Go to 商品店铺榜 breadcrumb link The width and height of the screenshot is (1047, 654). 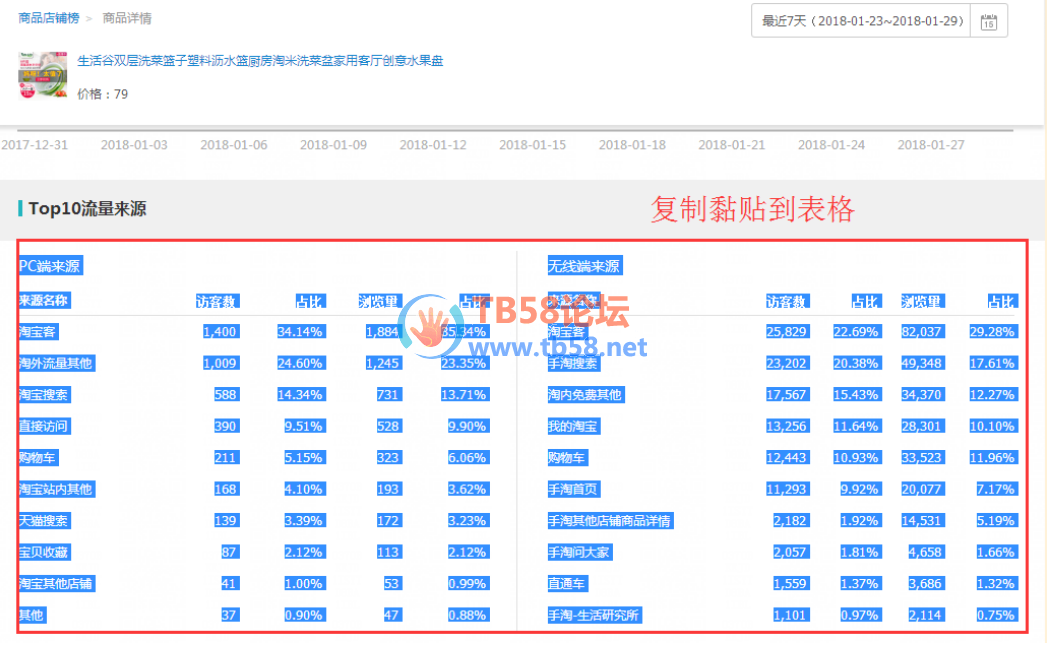[x=48, y=18]
